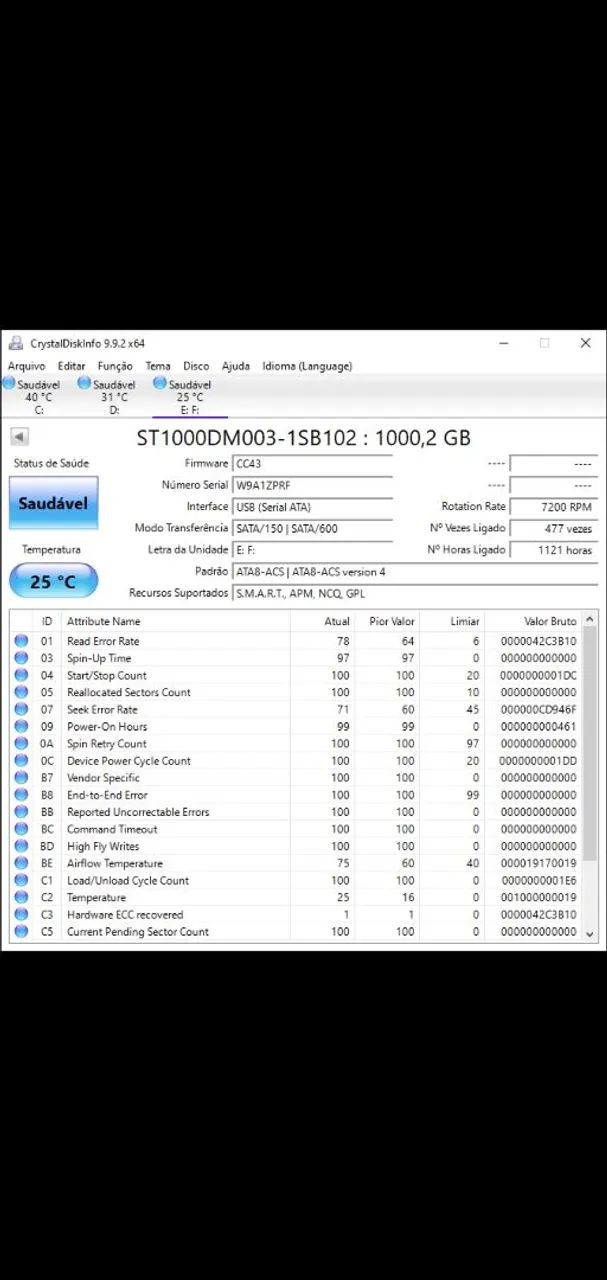
Task: Click the status icon for Command Timeout
Action: 21,829
